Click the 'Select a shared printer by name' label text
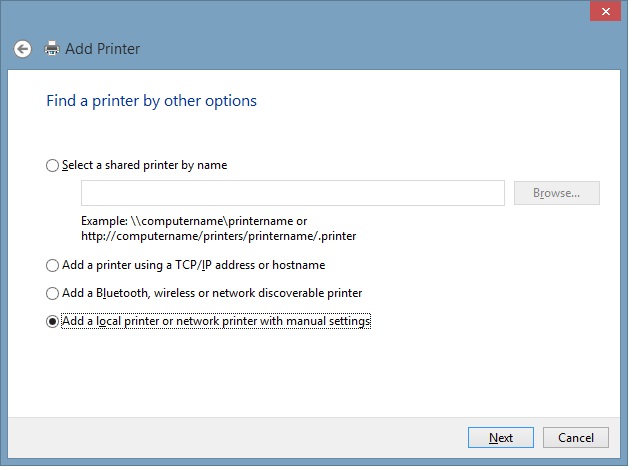The height and width of the screenshot is (470, 632). pyautogui.click(x=144, y=166)
